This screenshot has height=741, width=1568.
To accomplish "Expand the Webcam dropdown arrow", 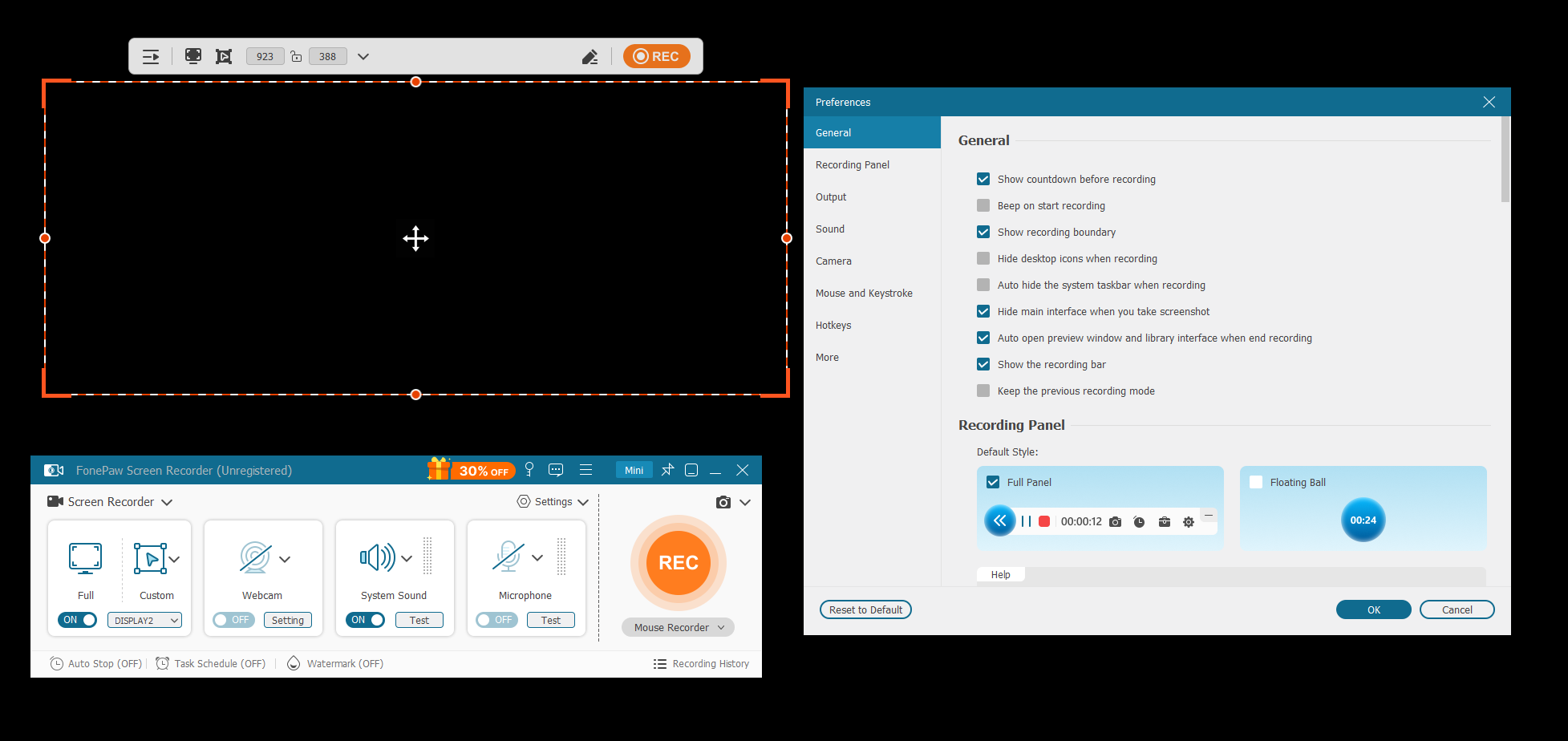I will coord(285,559).
